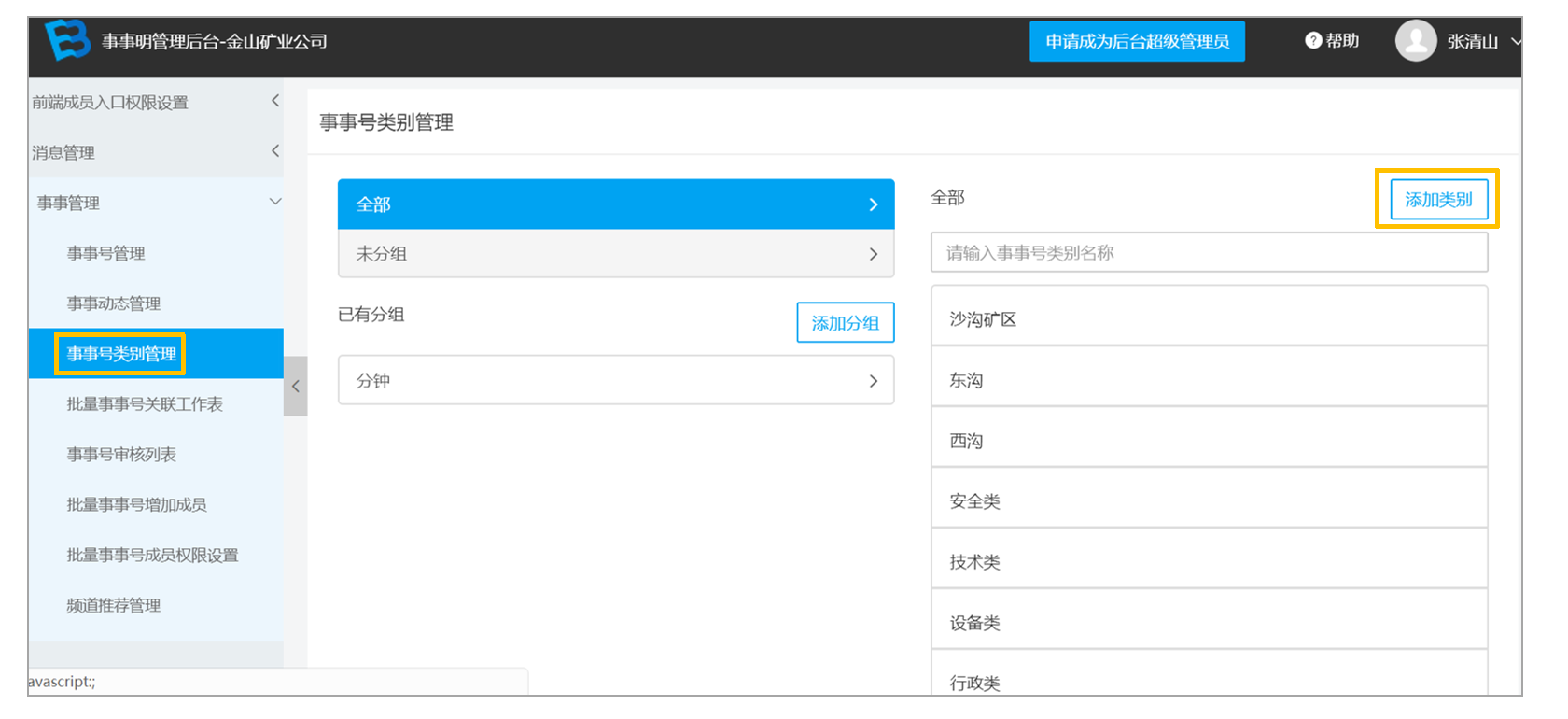Select the 全部 group row
The height and width of the screenshot is (719, 1568).
pos(616,204)
